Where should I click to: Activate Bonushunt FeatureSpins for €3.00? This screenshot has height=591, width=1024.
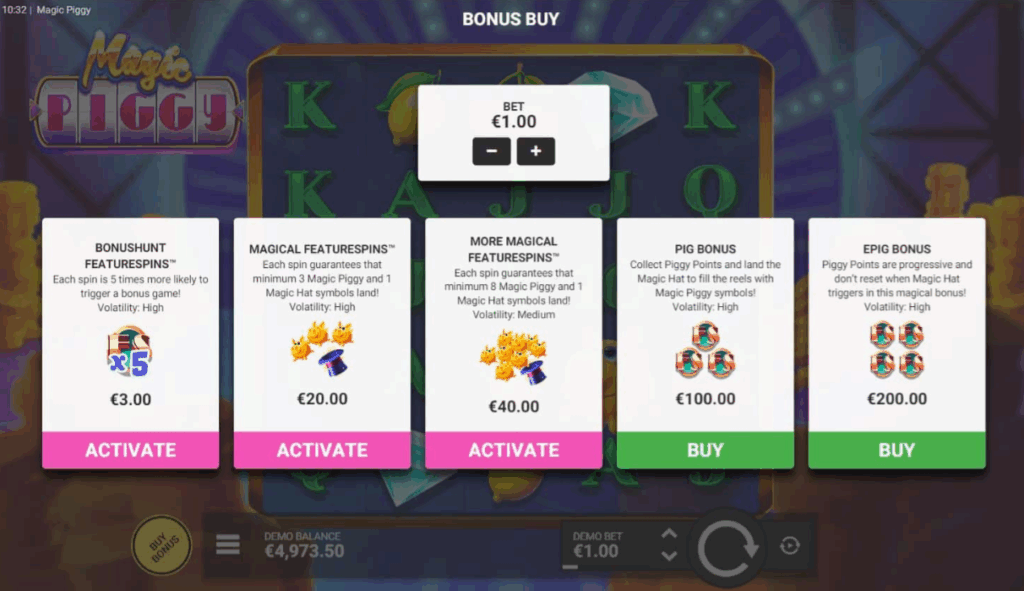pyautogui.click(x=131, y=450)
